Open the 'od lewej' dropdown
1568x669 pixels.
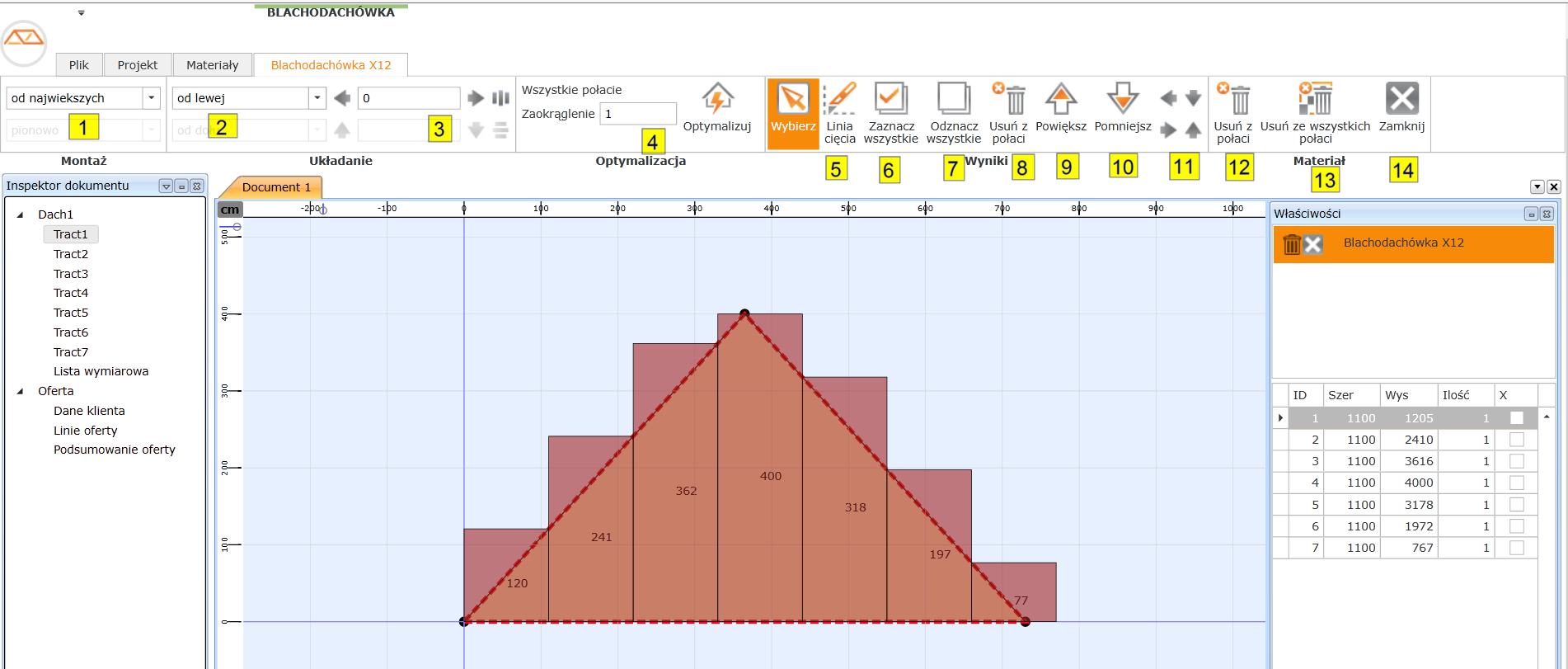317,98
